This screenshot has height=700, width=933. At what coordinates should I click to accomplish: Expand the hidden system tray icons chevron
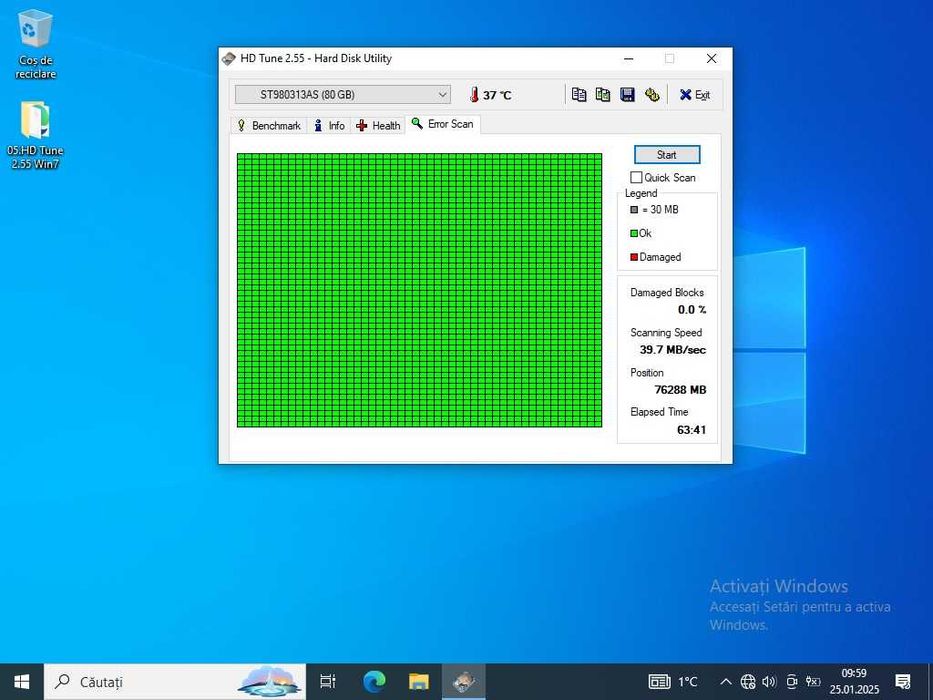point(725,682)
